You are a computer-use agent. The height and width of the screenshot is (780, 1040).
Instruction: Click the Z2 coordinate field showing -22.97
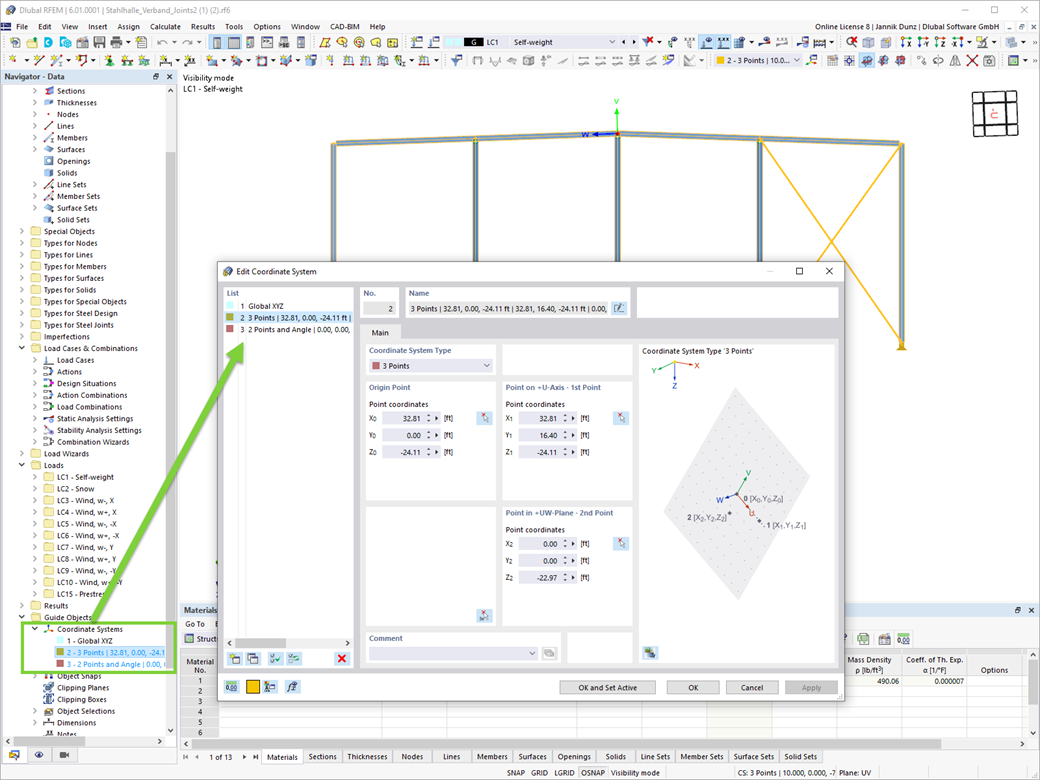541,578
